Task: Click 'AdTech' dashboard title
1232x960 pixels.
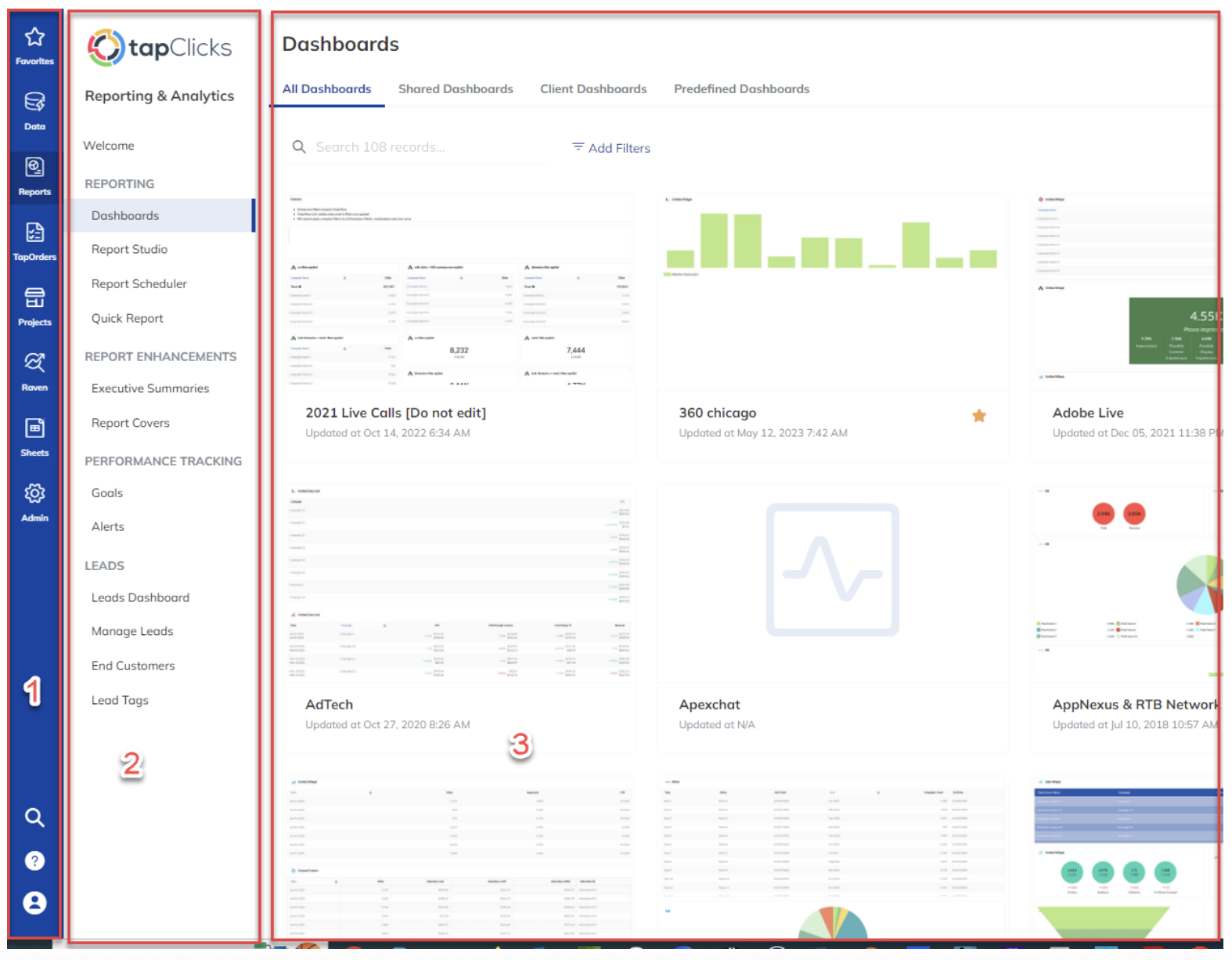Action: [329, 705]
